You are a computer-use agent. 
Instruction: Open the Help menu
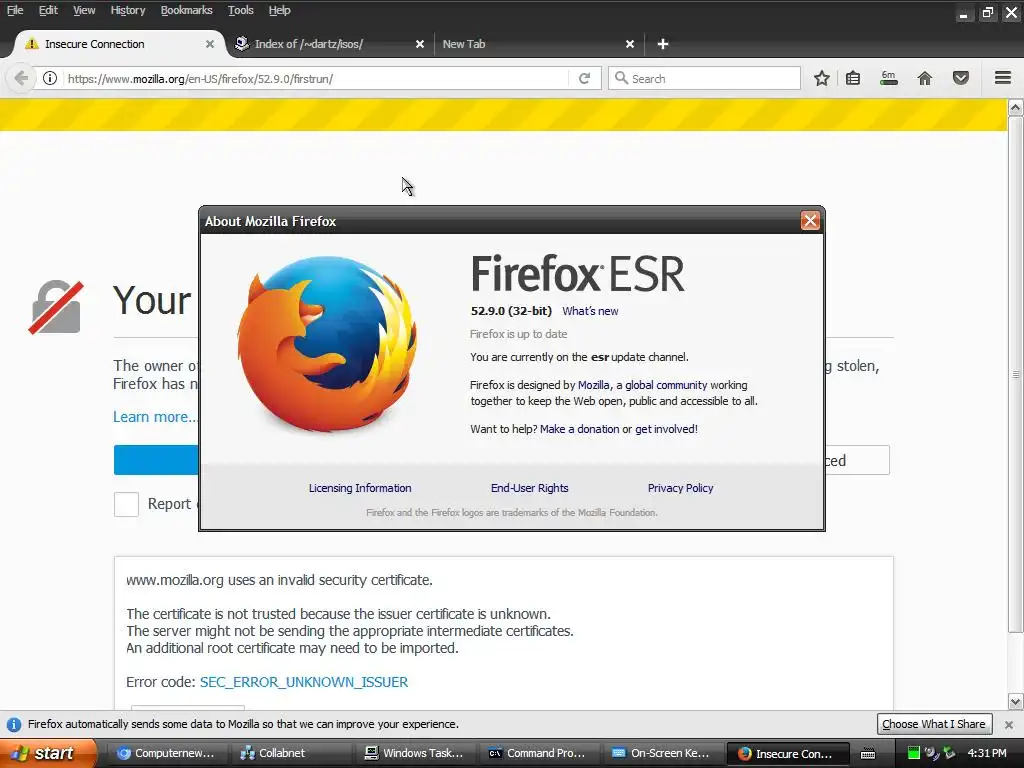pyautogui.click(x=280, y=10)
